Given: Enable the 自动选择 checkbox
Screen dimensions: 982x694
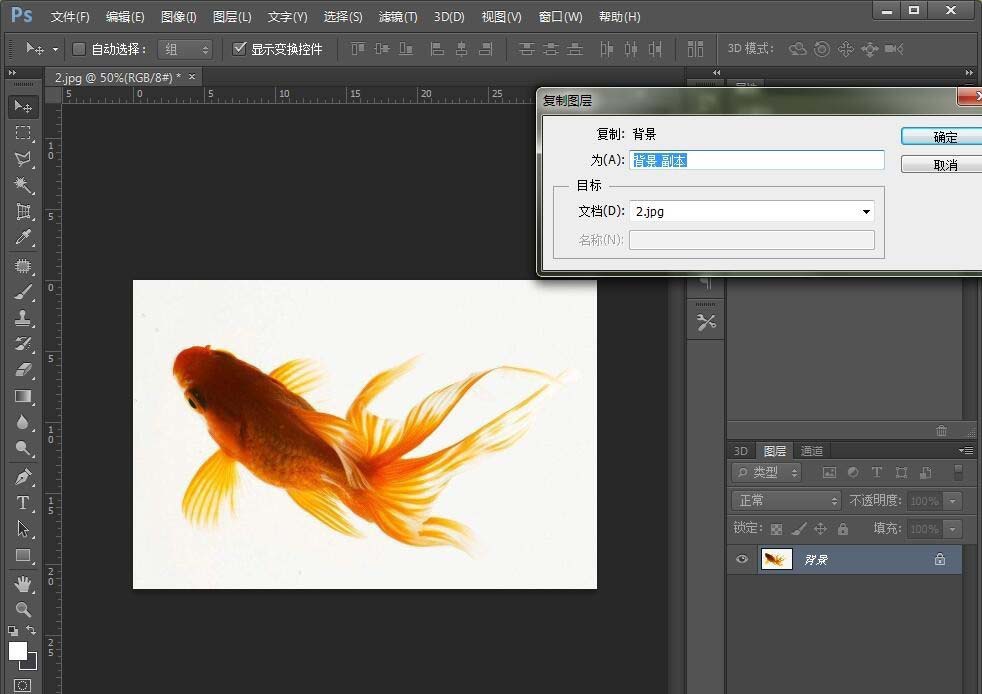Looking at the screenshot, I should [79, 48].
